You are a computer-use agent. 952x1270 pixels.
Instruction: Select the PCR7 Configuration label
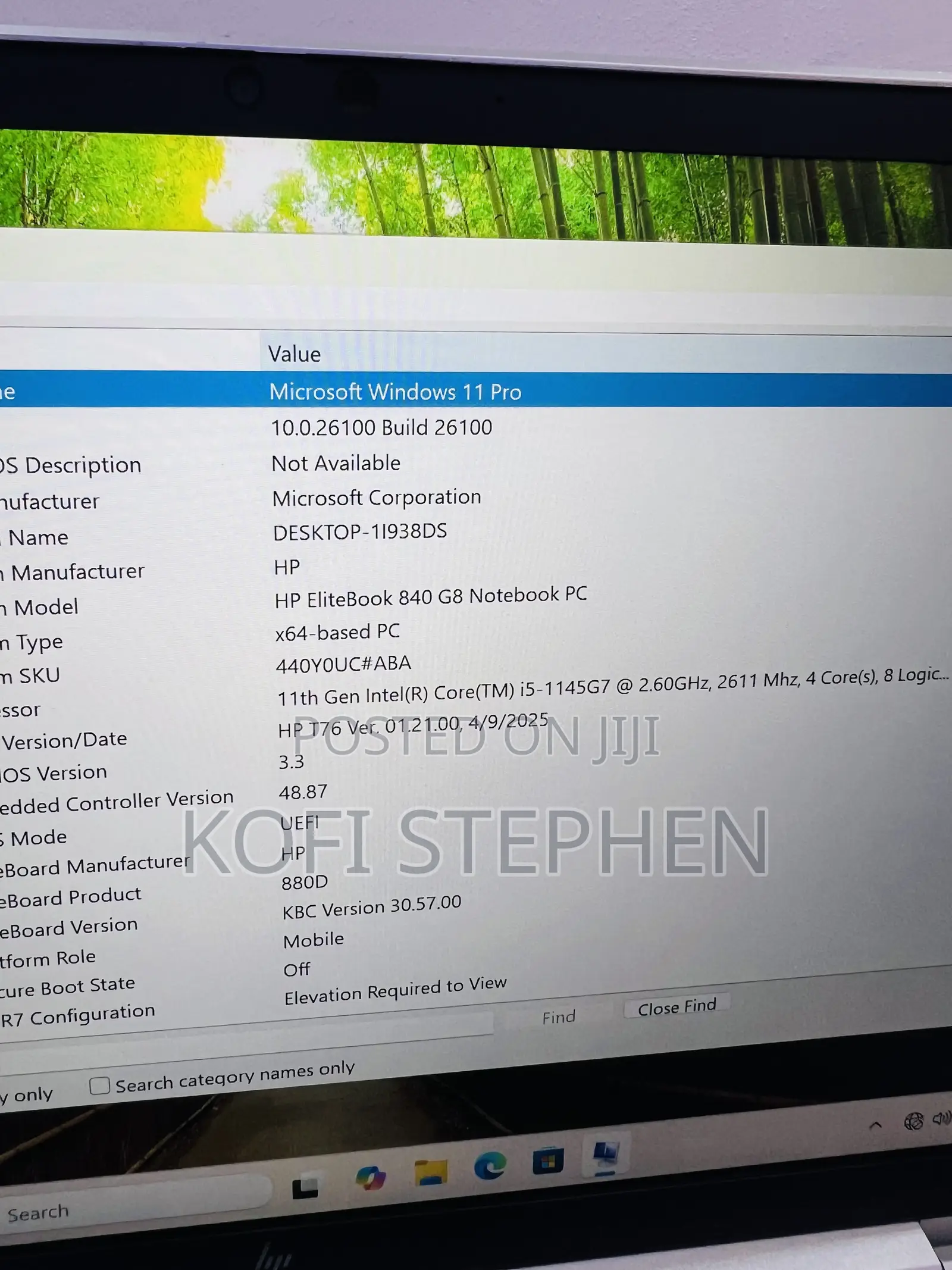pyautogui.click(x=77, y=1015)
